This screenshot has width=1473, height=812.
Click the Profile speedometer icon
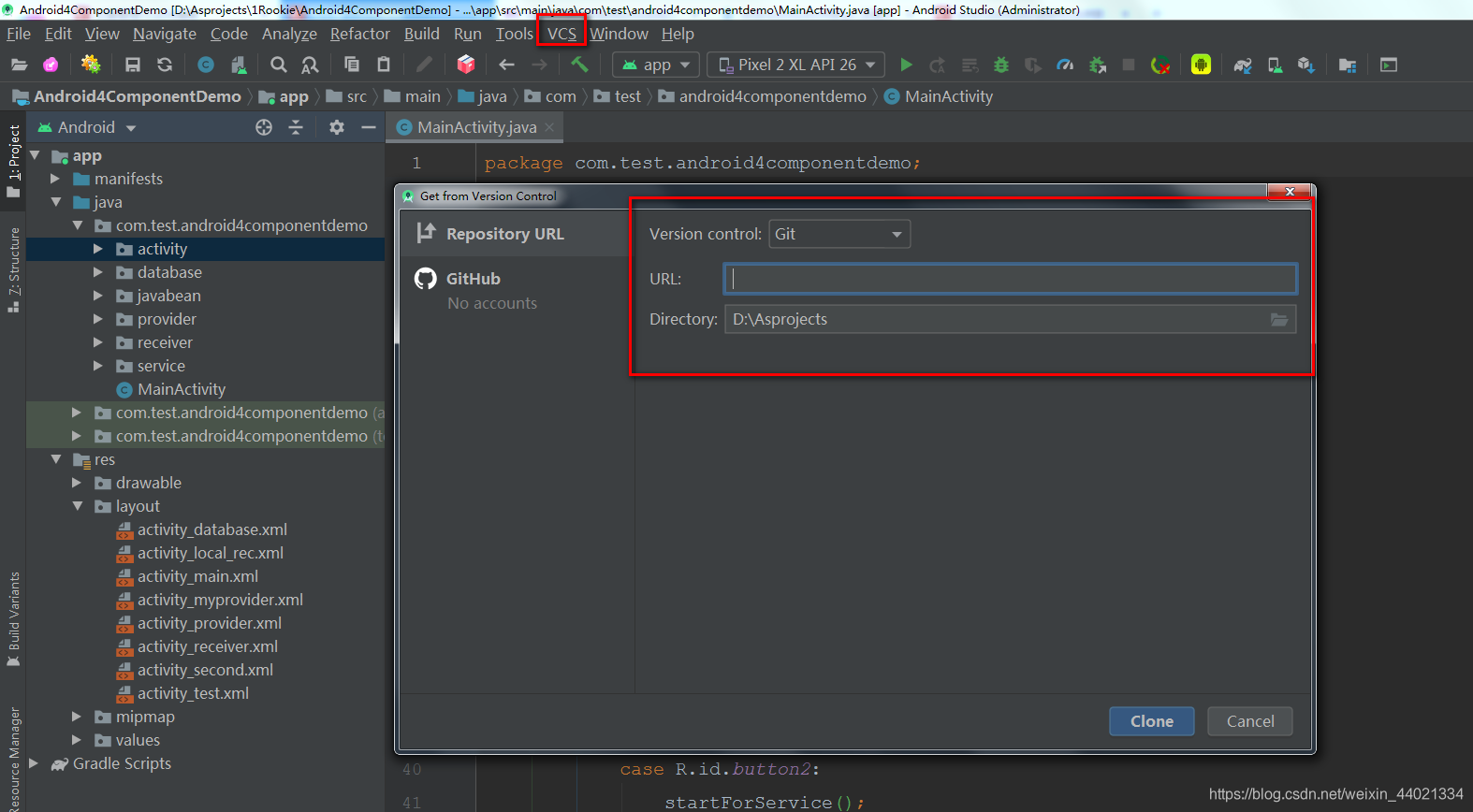coord(1065,65)
